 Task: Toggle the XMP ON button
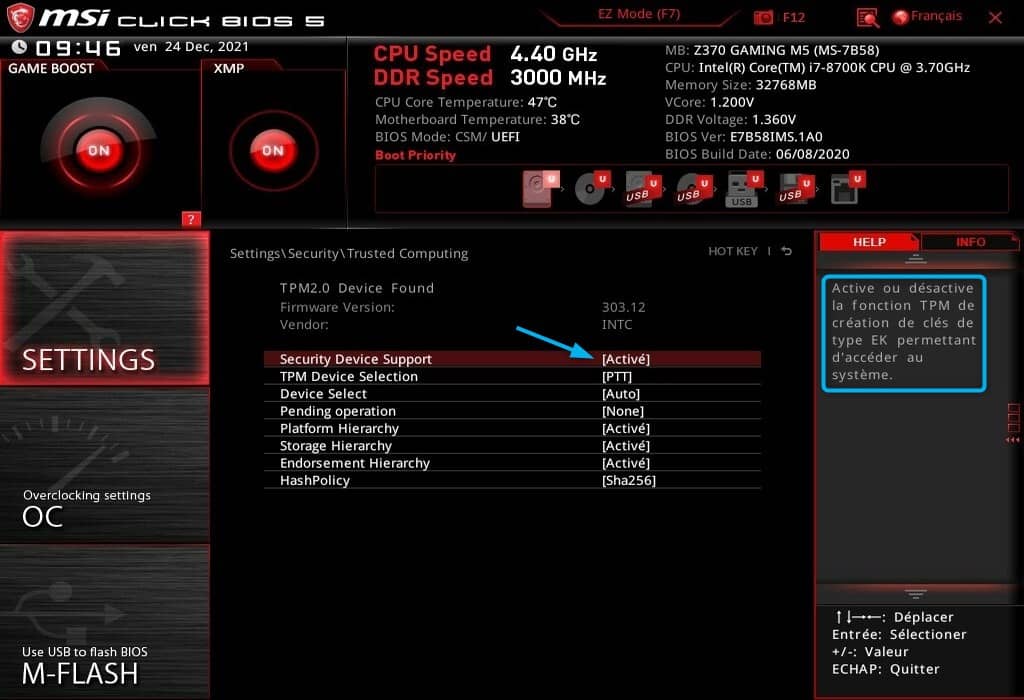click(273, 150)
